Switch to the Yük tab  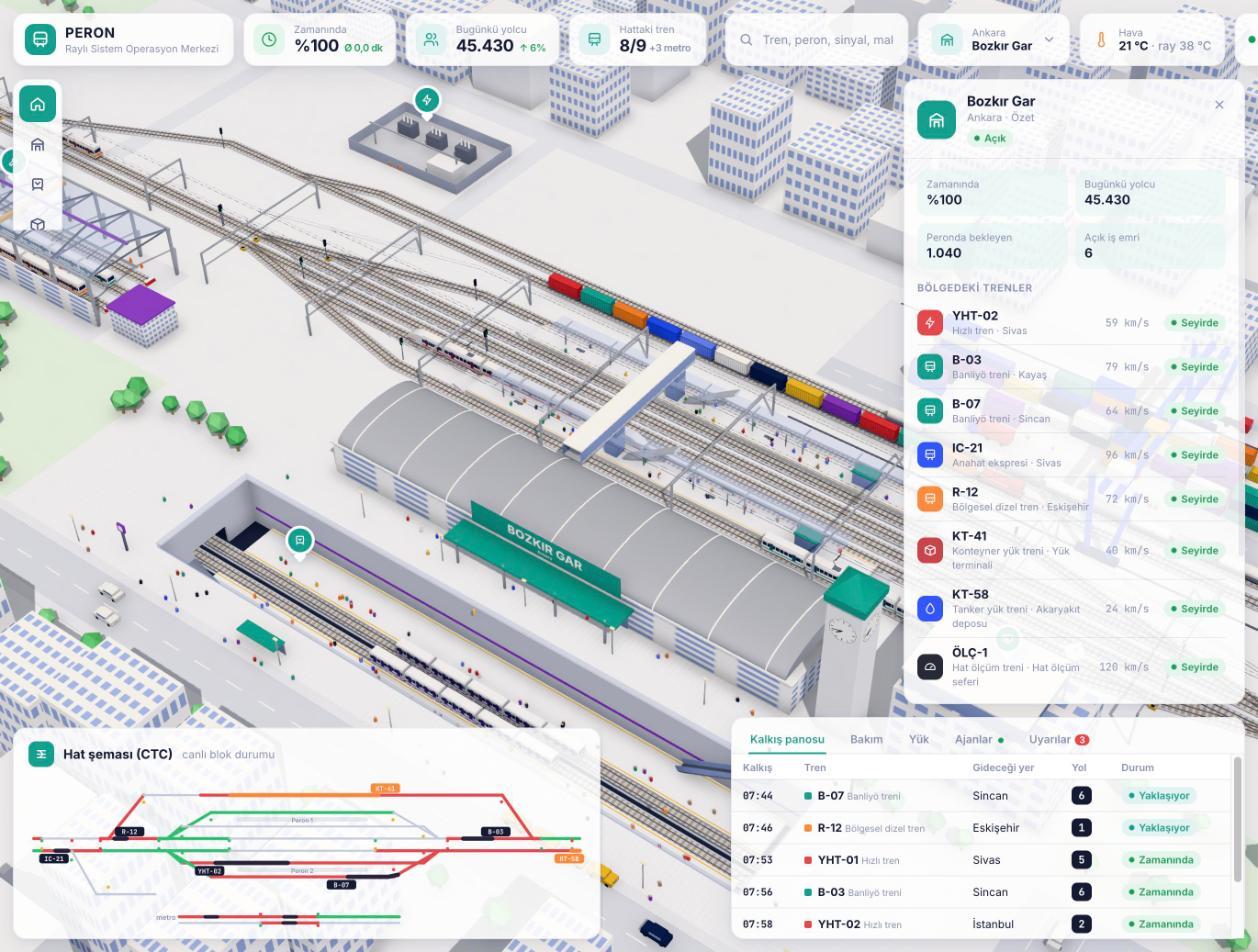pos(919,739)
